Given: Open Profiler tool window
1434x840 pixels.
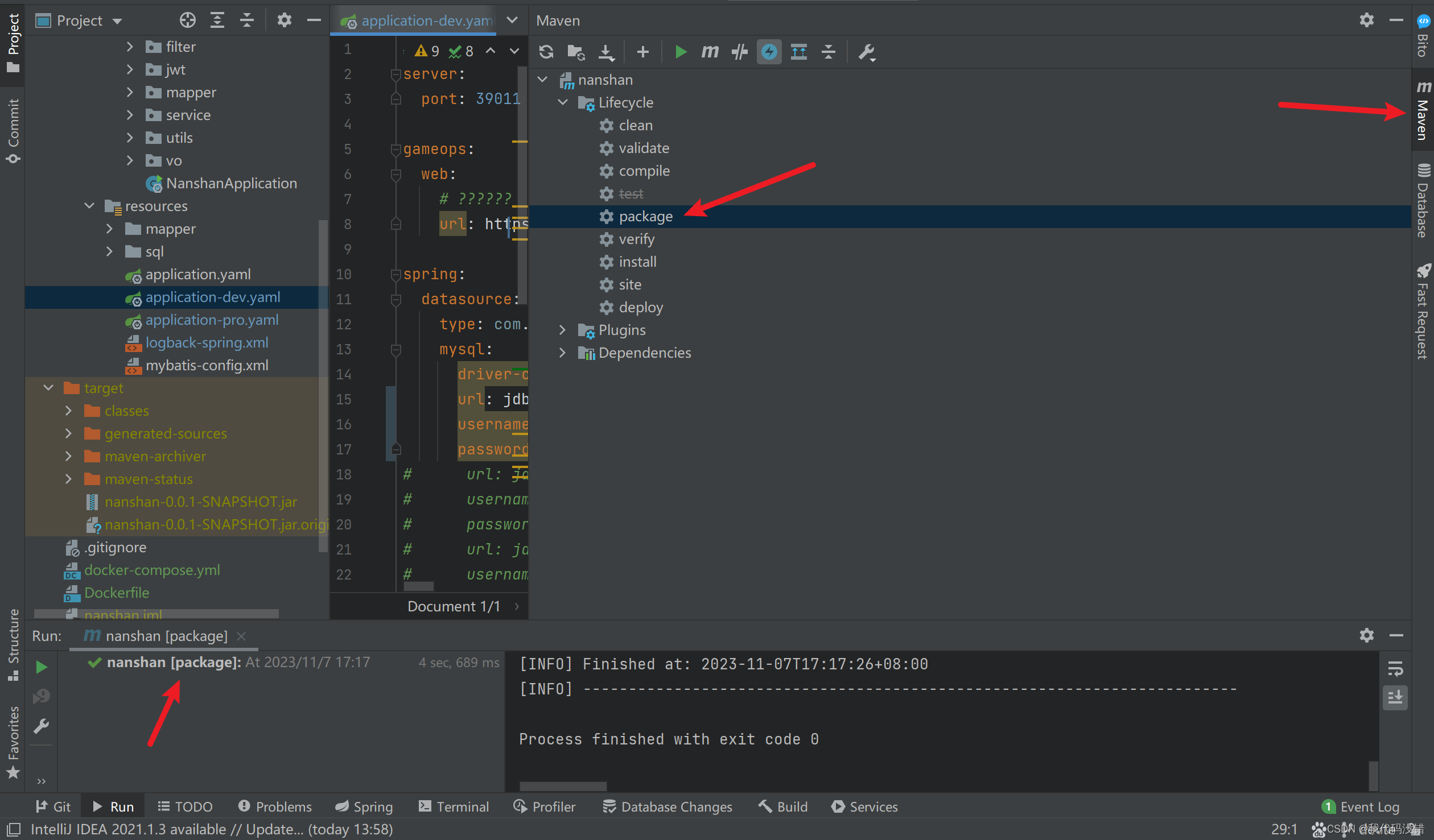Looking at the screenshot, I should (x=545, y=806).
